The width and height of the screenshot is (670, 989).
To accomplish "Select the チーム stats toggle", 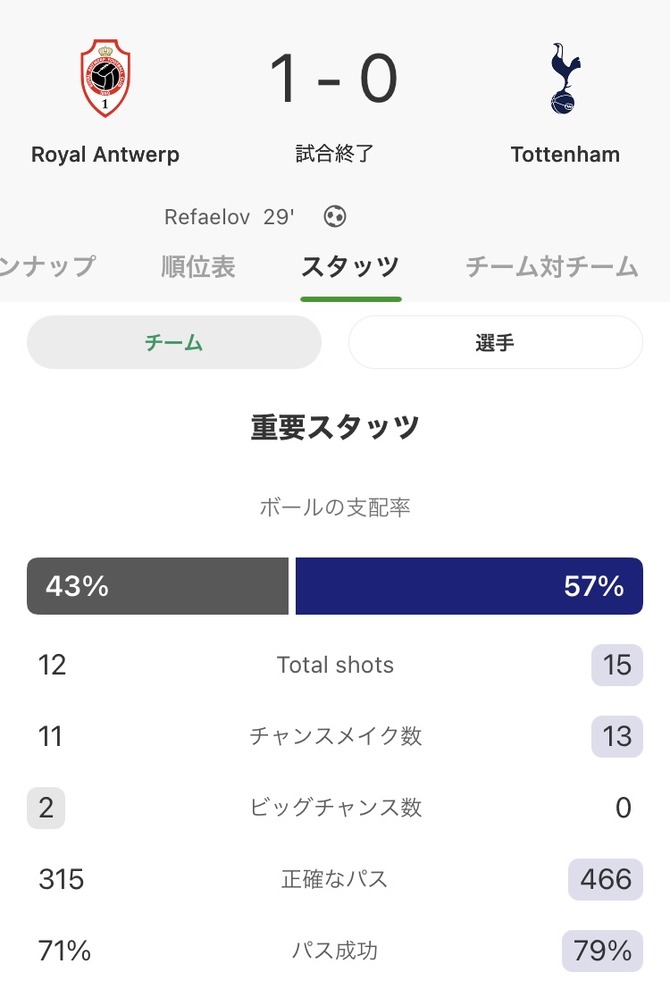I will (174, 342).
